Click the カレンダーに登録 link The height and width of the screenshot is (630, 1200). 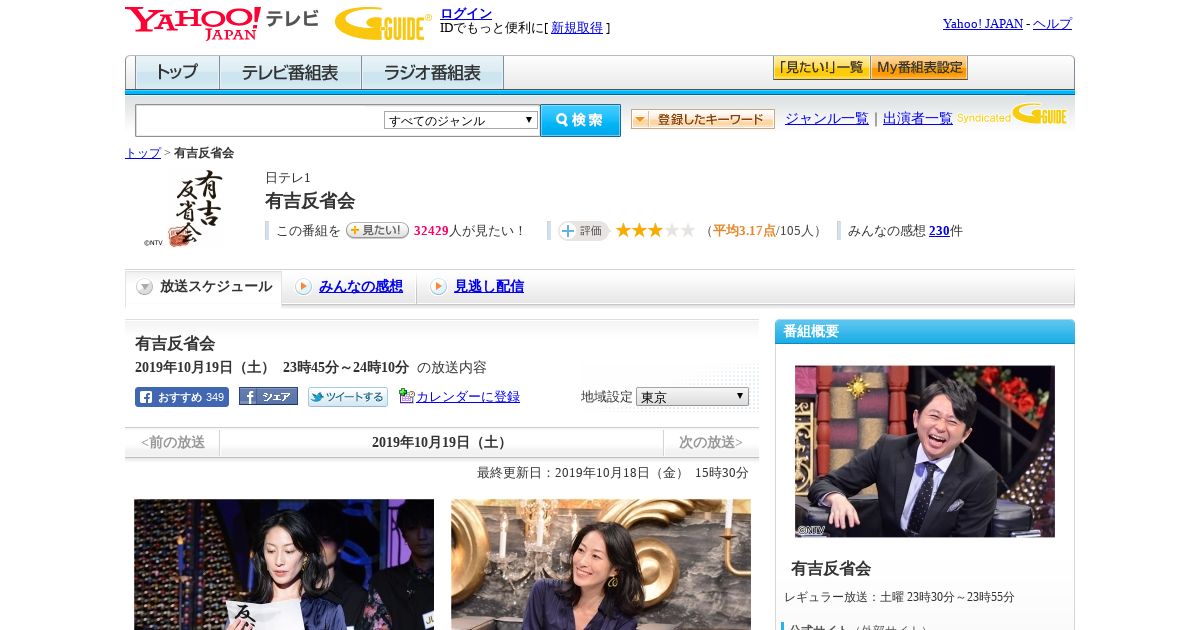467,397
